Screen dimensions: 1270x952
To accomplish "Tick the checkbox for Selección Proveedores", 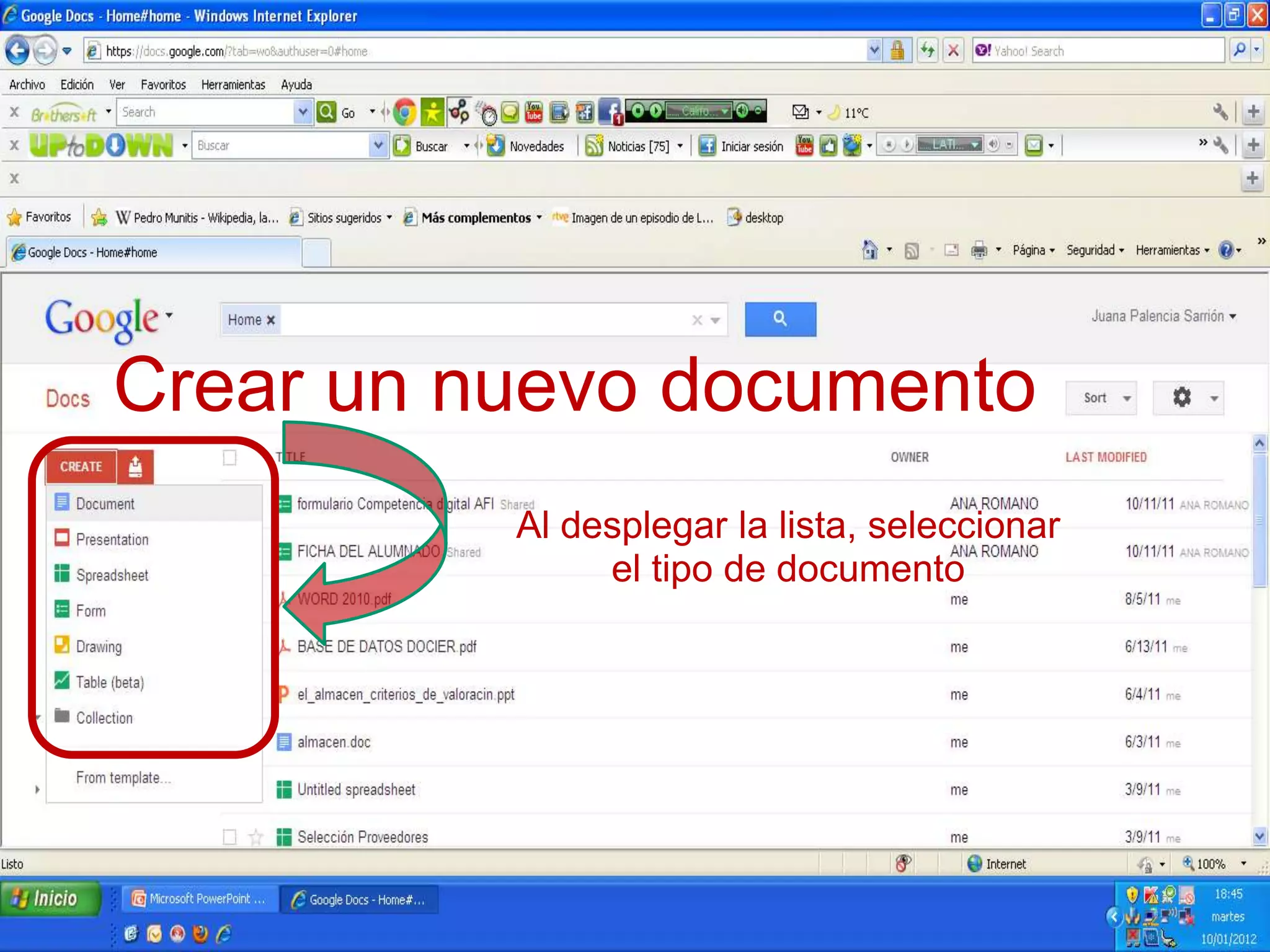I will tap(229, 837).
